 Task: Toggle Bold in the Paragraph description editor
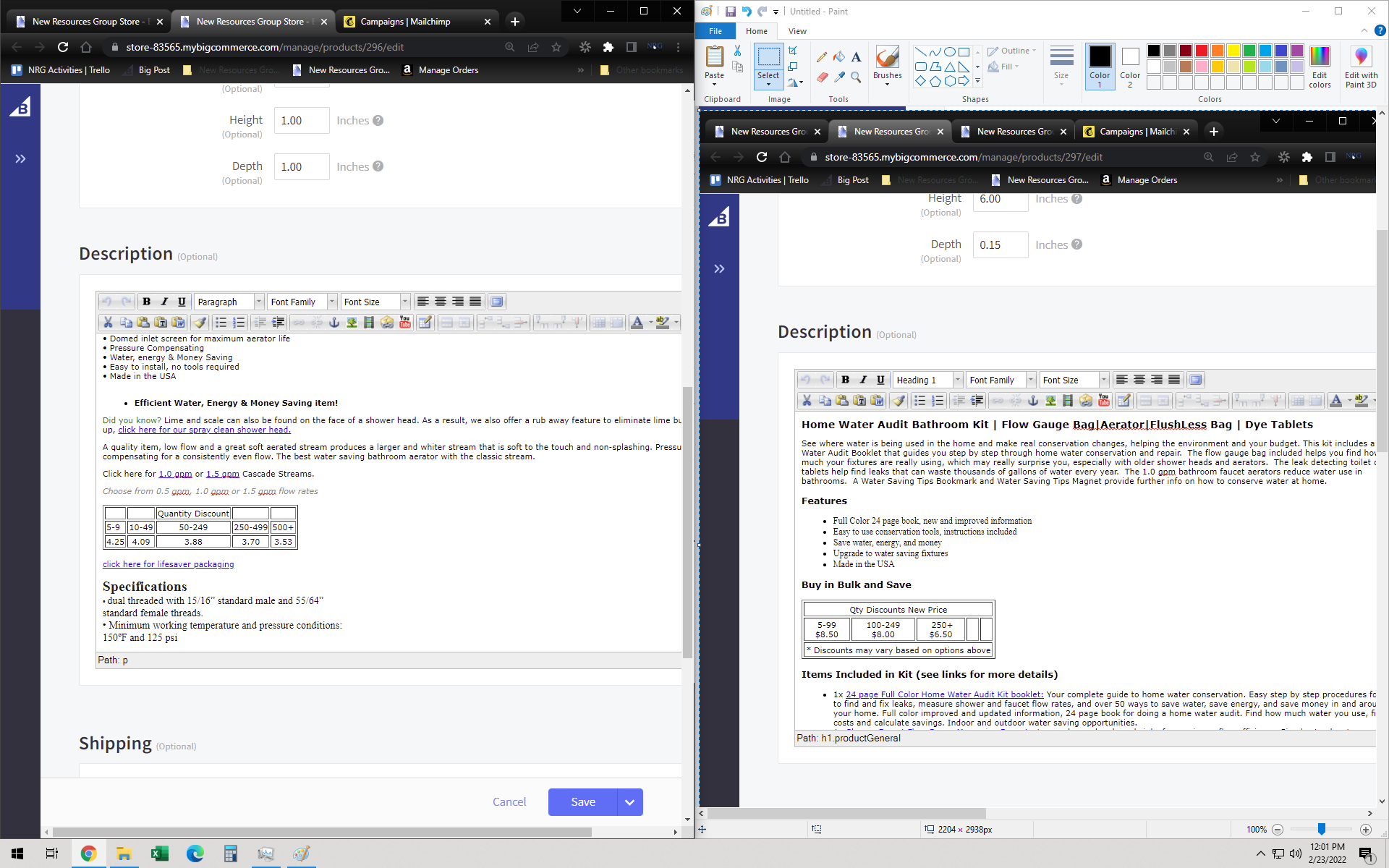pyautogui.click(x=147, y=302)
